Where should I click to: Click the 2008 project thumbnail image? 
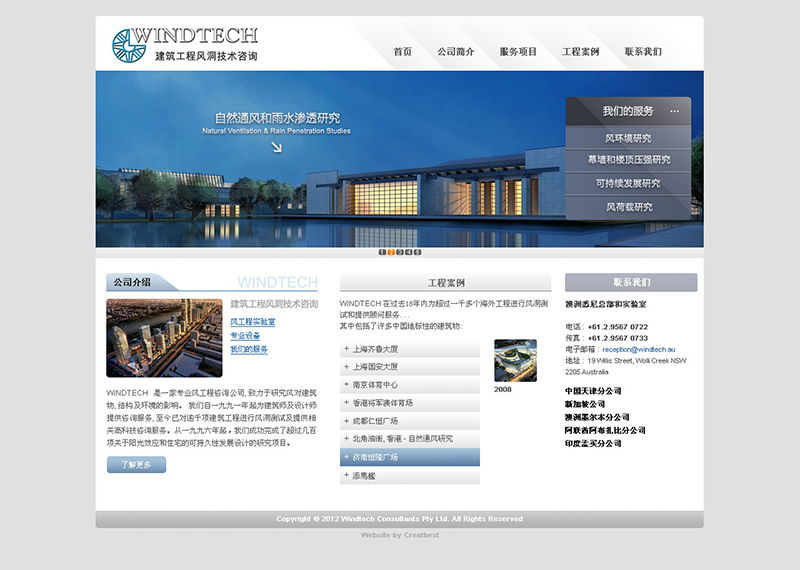[515, 360]
